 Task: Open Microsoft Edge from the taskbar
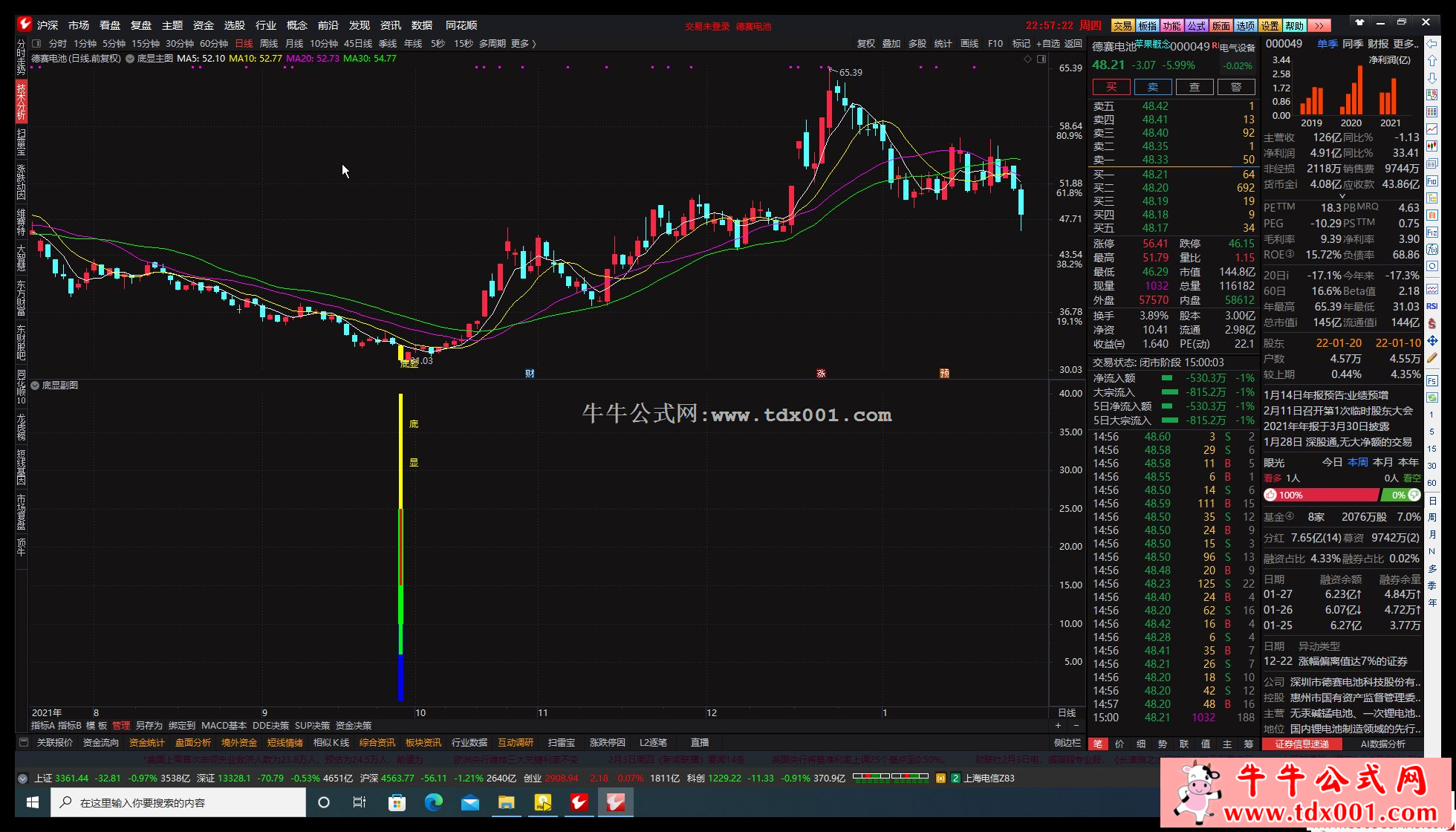(433, 802)
